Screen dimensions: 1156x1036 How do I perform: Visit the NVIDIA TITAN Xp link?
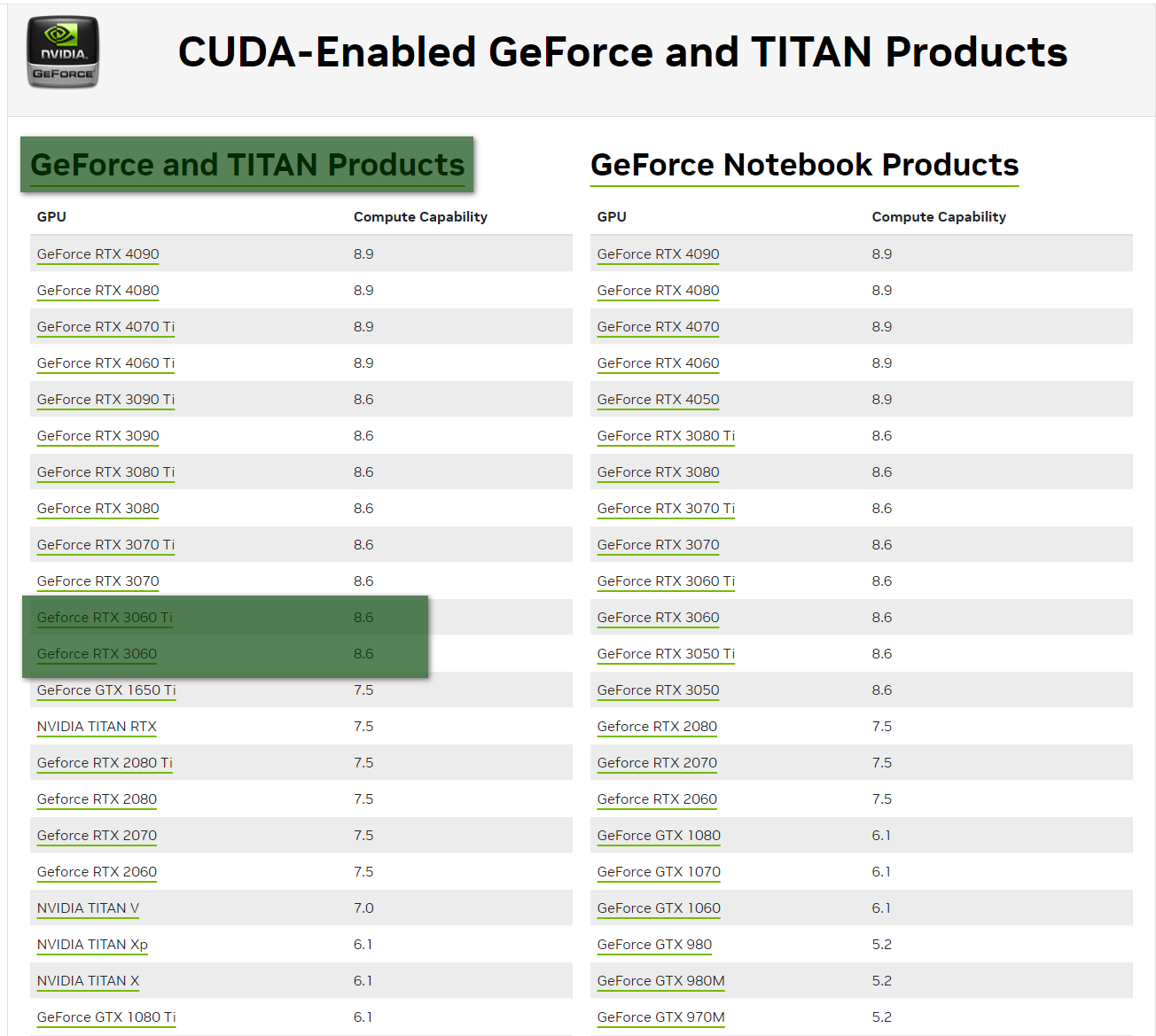[x=92, y=945]
